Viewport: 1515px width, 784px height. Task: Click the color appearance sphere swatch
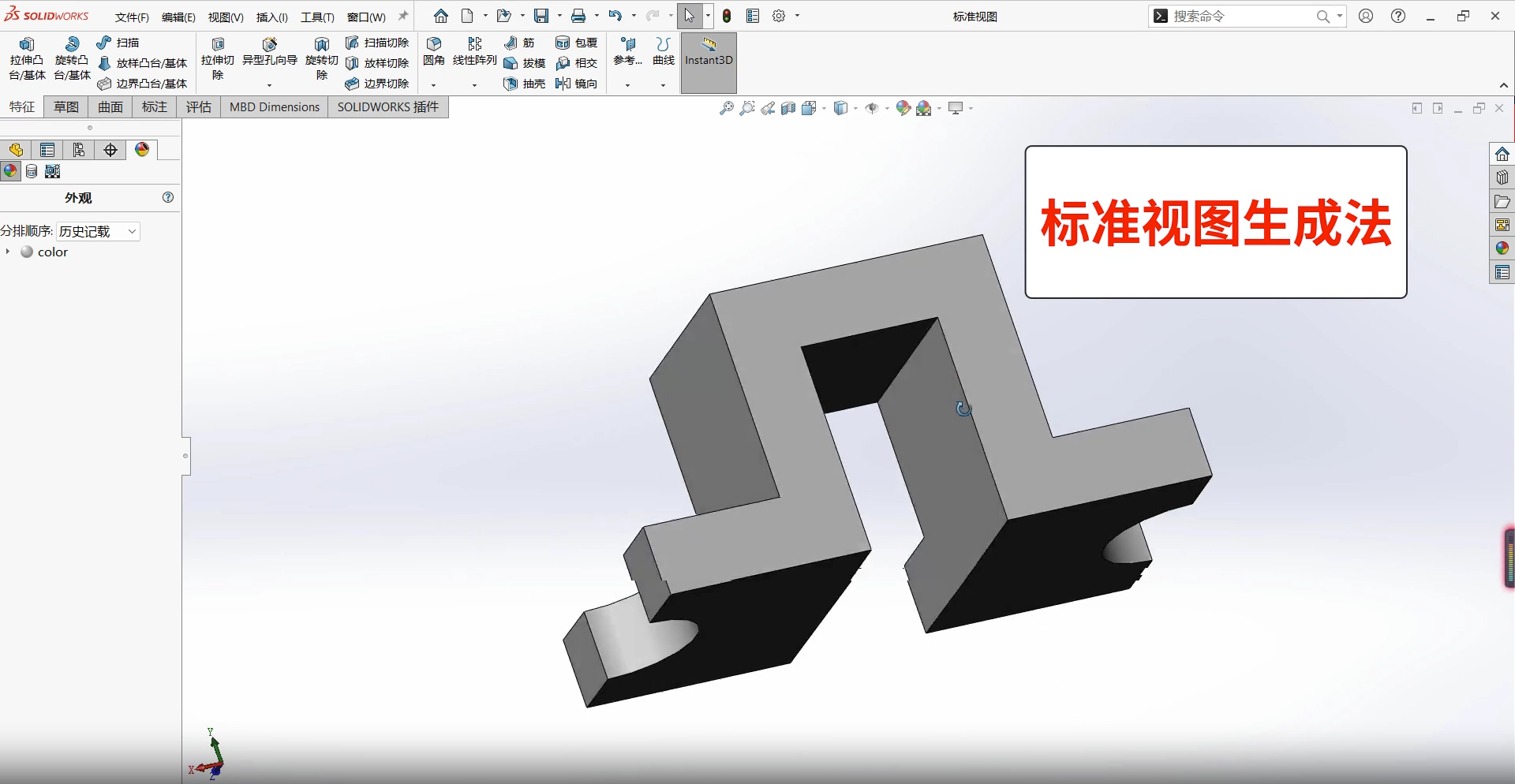point(27,252)
